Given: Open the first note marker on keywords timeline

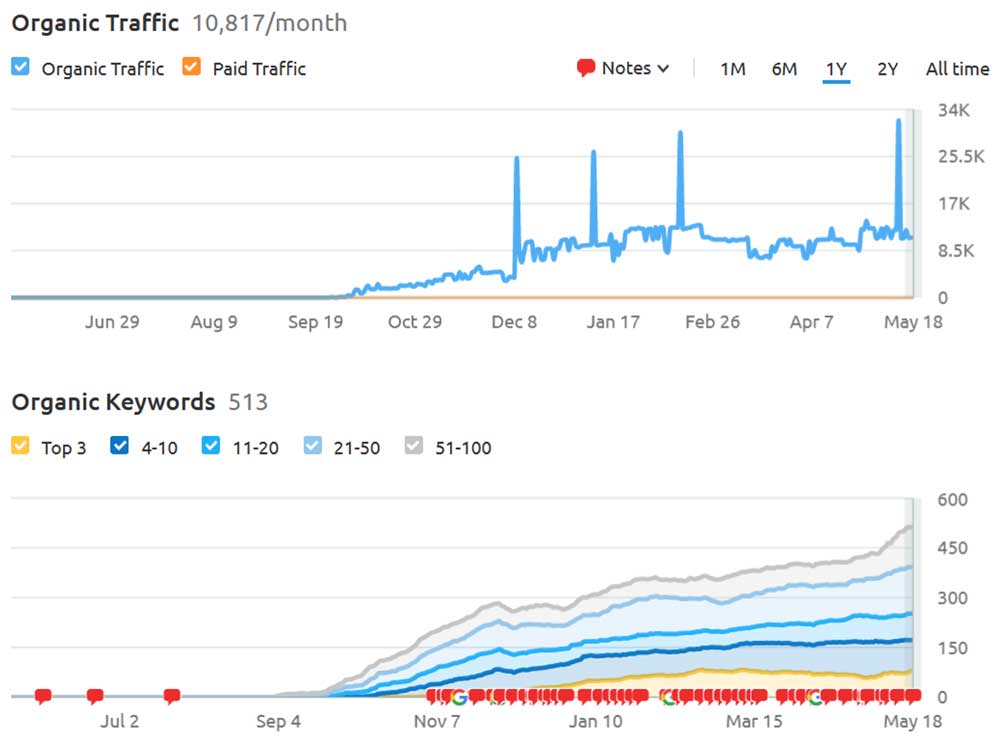Looking at the screenshot, I should click(43, 696).
